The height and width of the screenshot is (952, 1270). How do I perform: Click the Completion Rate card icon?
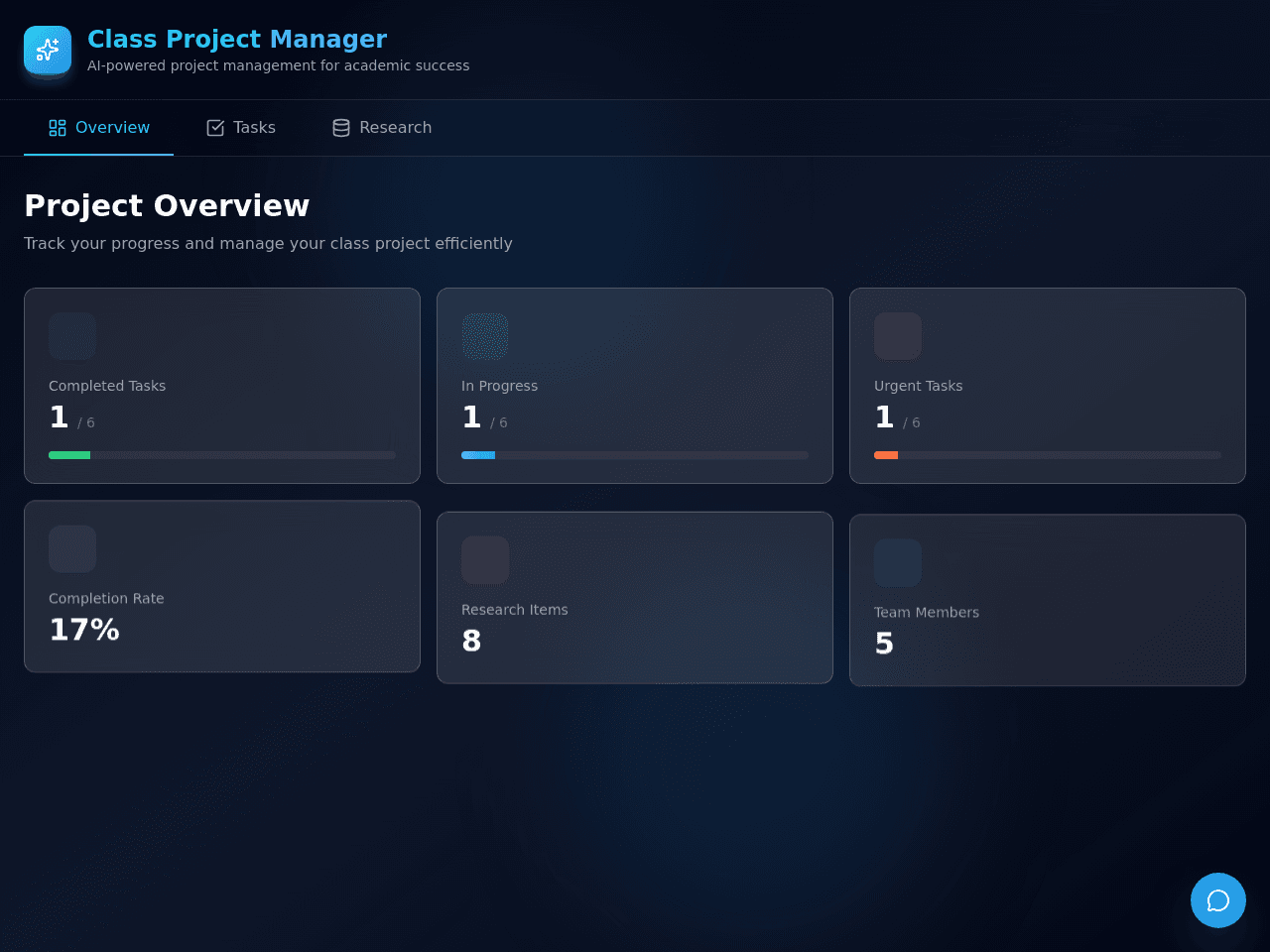click(72, 548)
